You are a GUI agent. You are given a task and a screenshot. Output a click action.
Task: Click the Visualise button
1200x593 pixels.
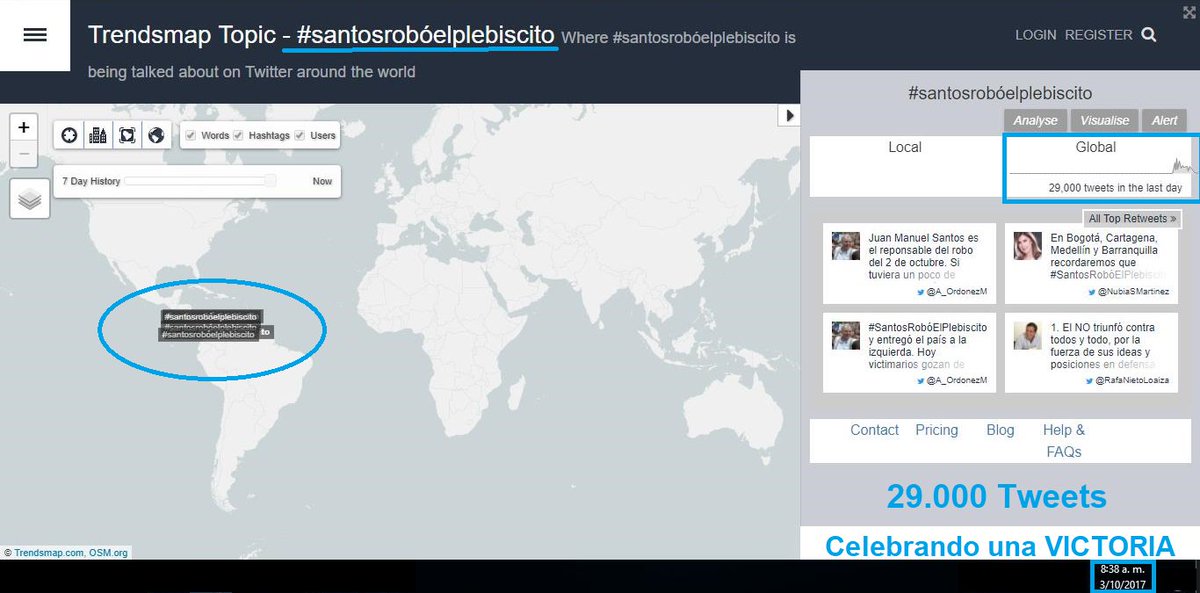click(1104, 120)
